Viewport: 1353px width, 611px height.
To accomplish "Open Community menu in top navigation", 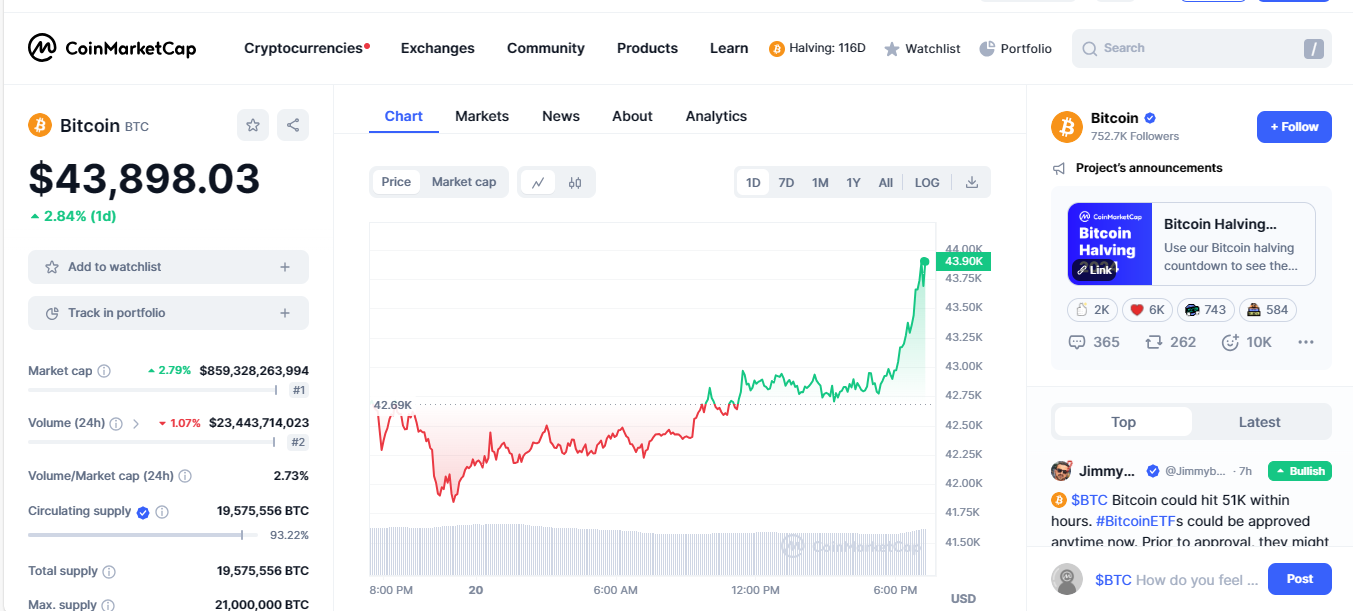I will (546, 48).
